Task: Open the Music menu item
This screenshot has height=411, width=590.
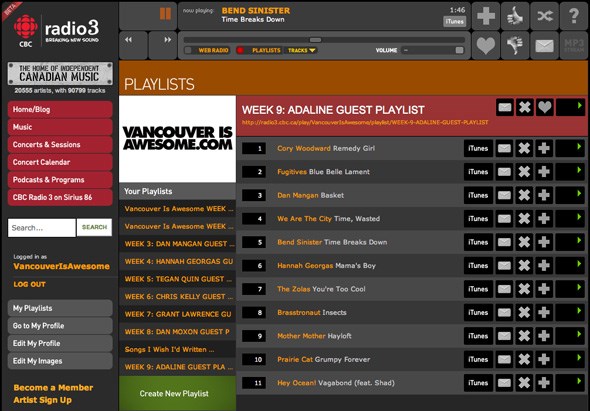Action: click(60, 127)
